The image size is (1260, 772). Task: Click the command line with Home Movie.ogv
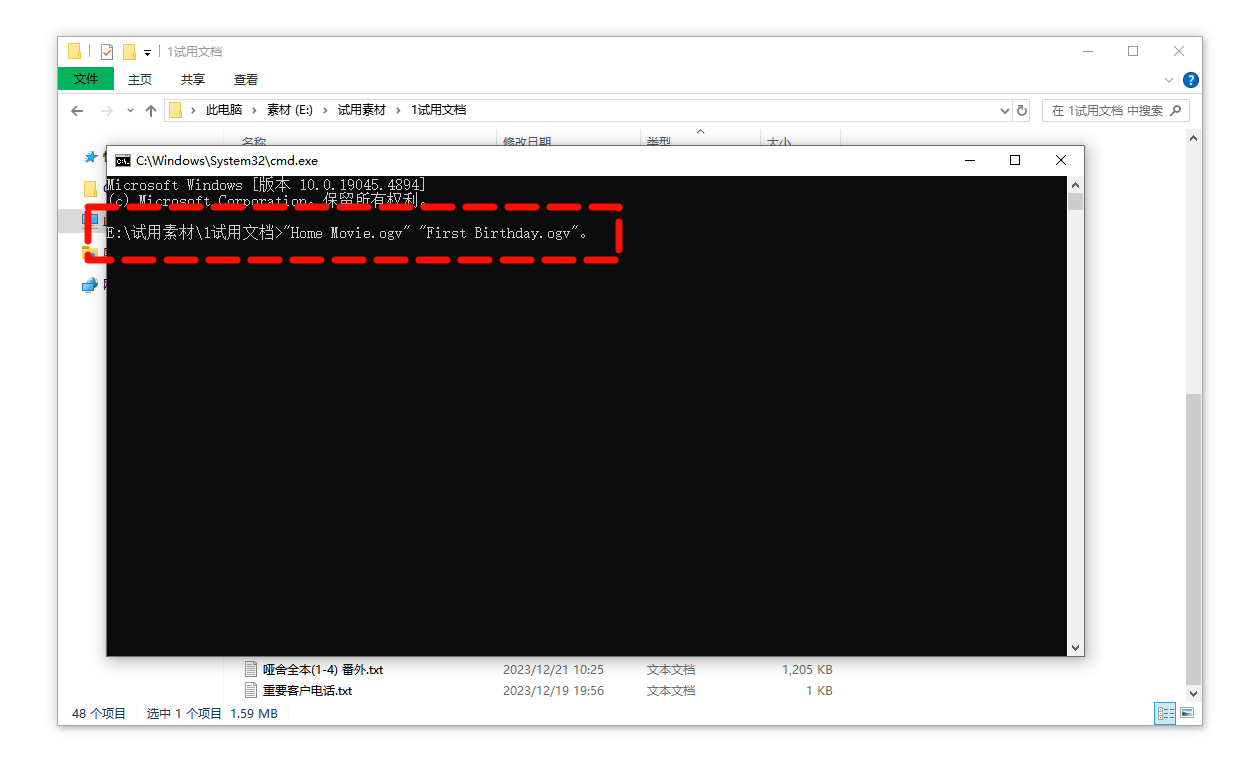coord(347,233)
